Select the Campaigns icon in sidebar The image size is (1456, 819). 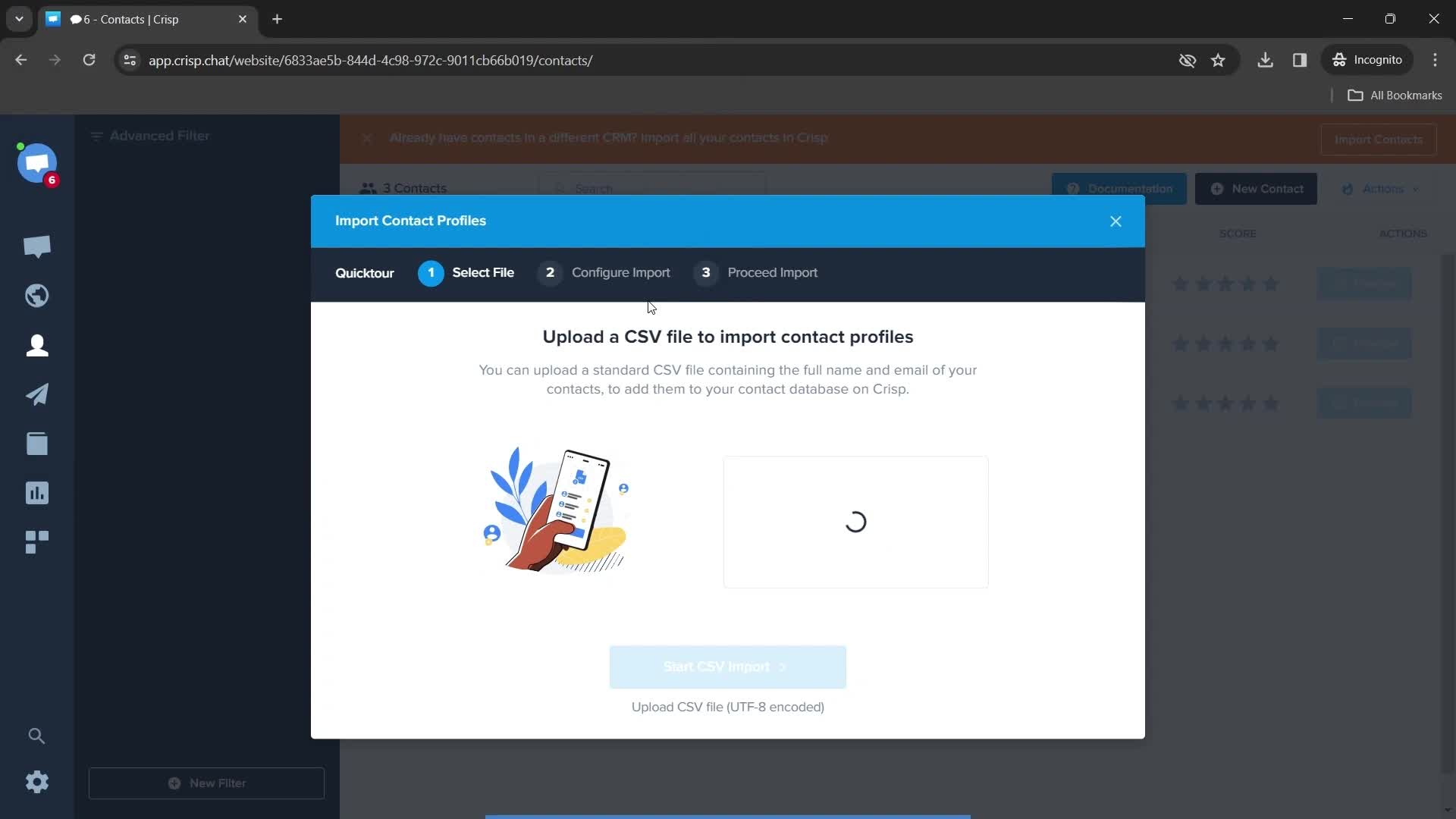tap(37, 394)
